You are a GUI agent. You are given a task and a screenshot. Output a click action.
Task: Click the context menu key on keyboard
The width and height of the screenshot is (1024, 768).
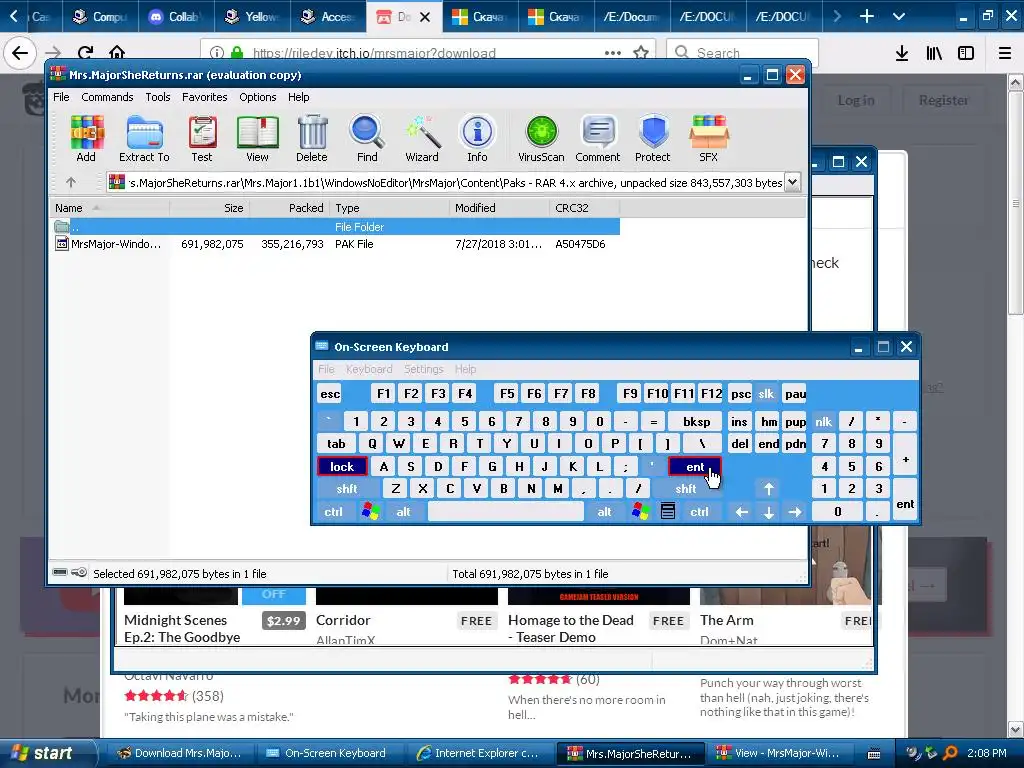[667, 511]
